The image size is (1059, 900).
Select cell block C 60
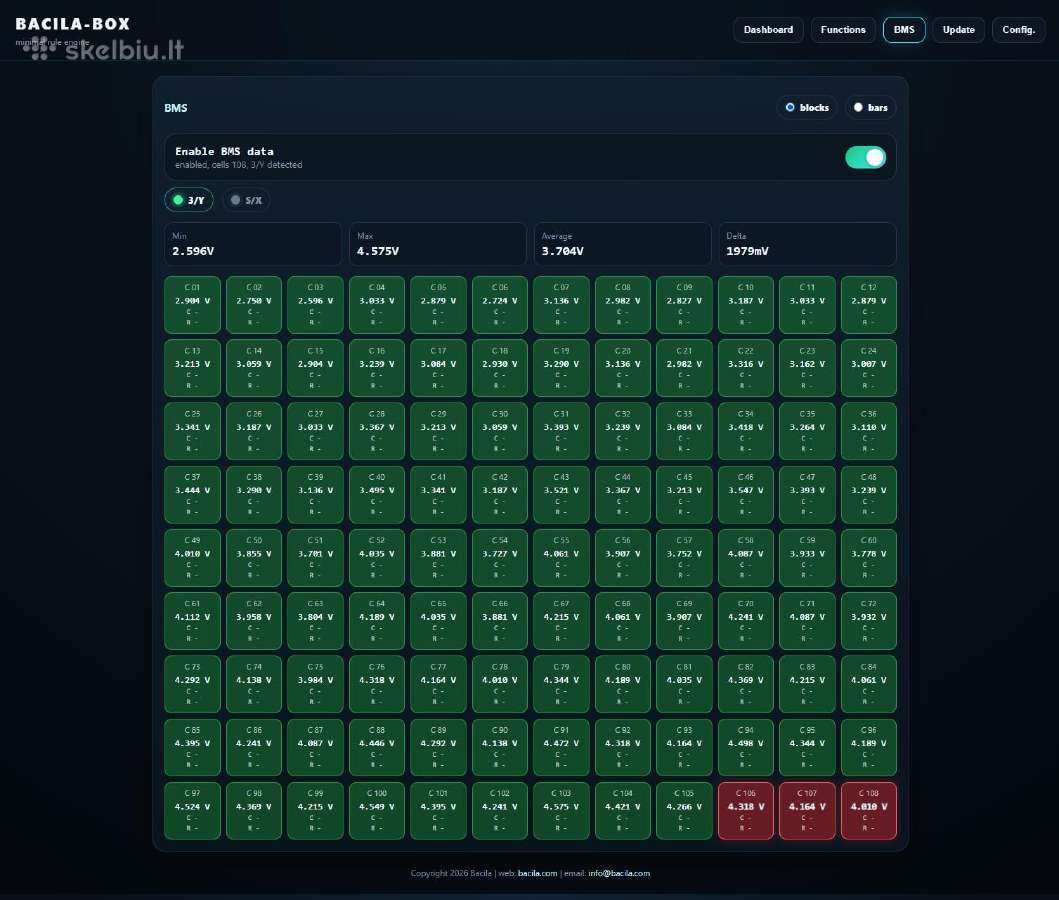tap(869, 558)
